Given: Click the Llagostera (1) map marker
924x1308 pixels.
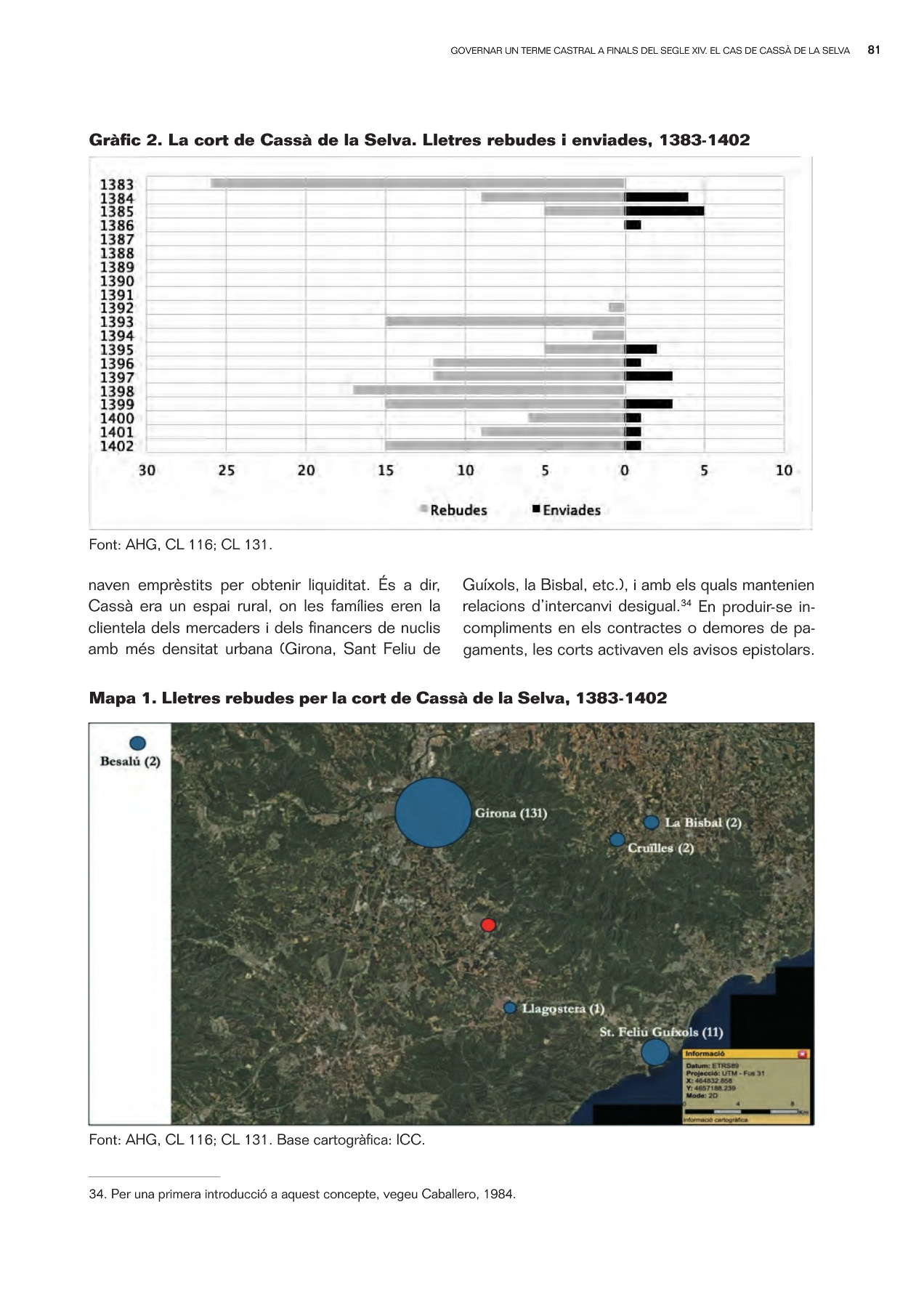Looking at the screenshot, I should click(510, 1008).
